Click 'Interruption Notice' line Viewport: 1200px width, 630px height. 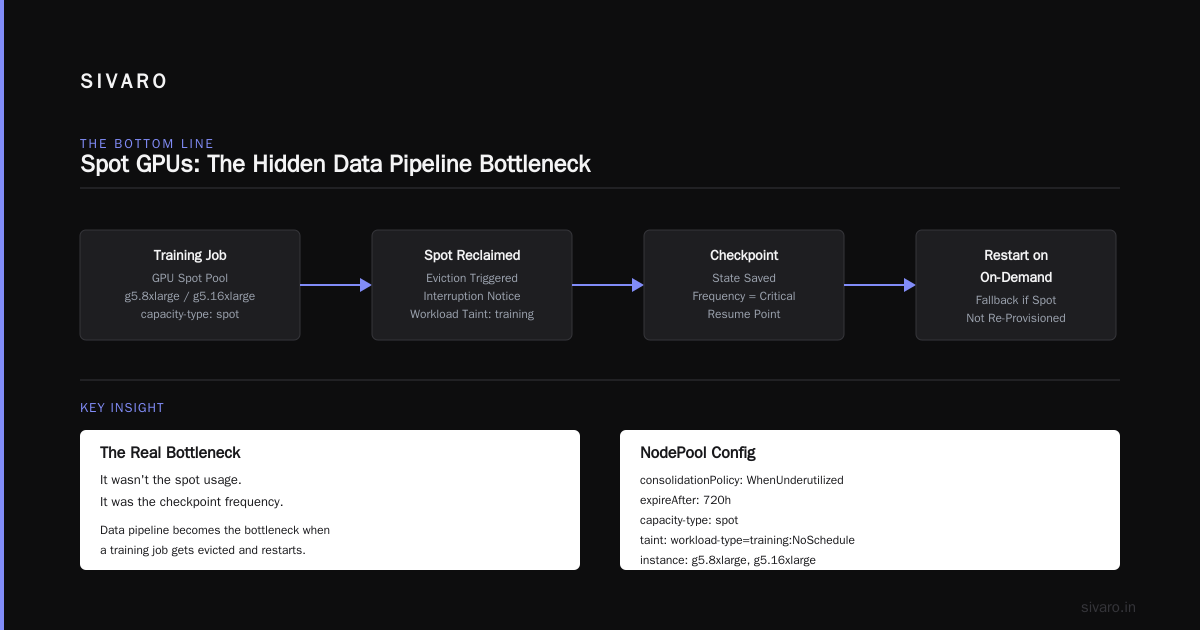[x=472, y=296]
